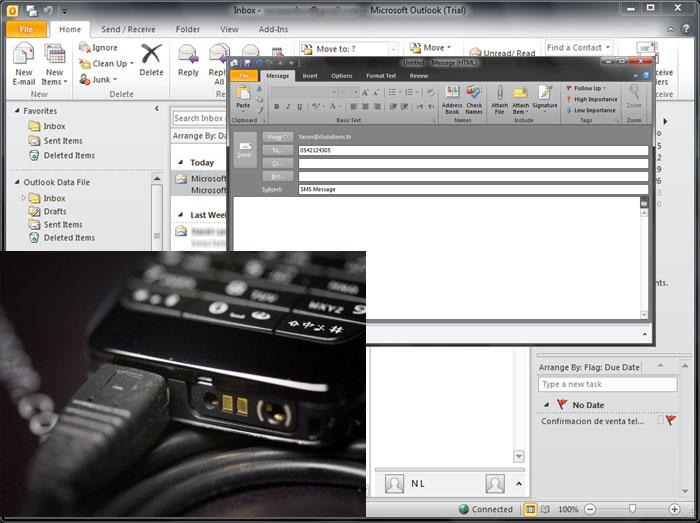Click the message window Help icon

646,76
